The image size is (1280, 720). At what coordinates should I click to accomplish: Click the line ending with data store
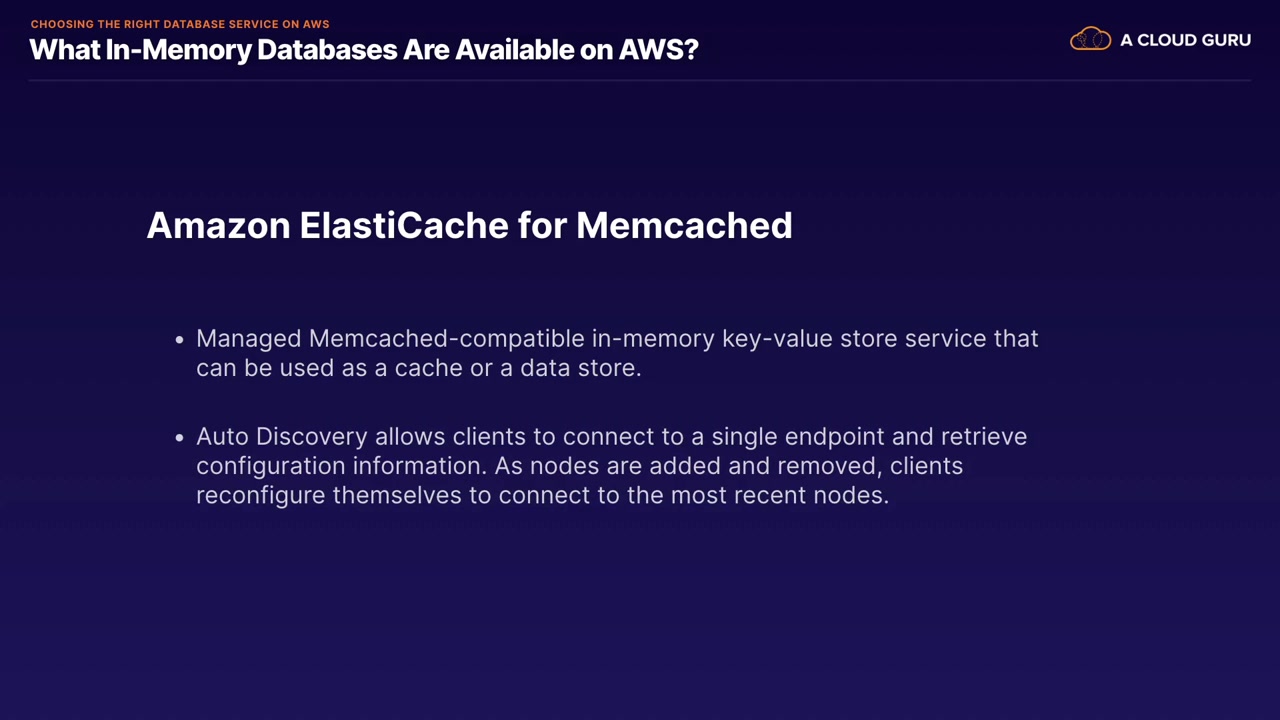[418, 368]
